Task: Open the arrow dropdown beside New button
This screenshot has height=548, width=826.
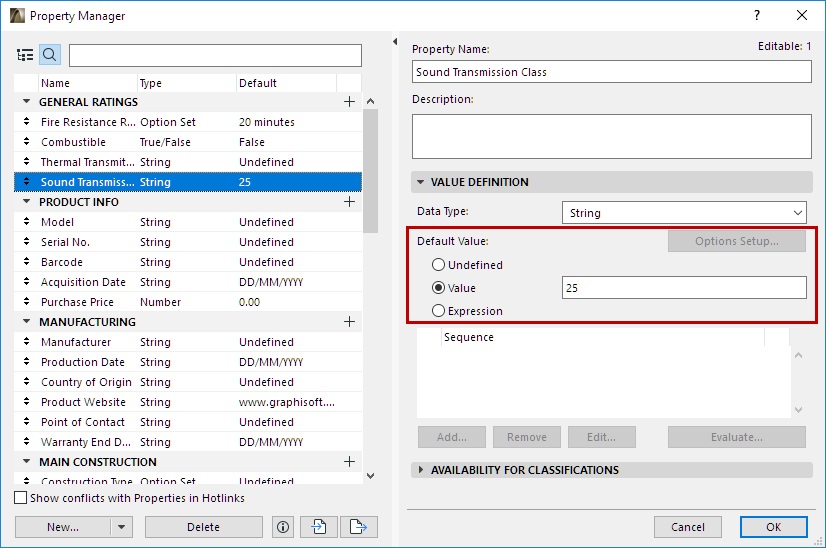Action: 121,527
